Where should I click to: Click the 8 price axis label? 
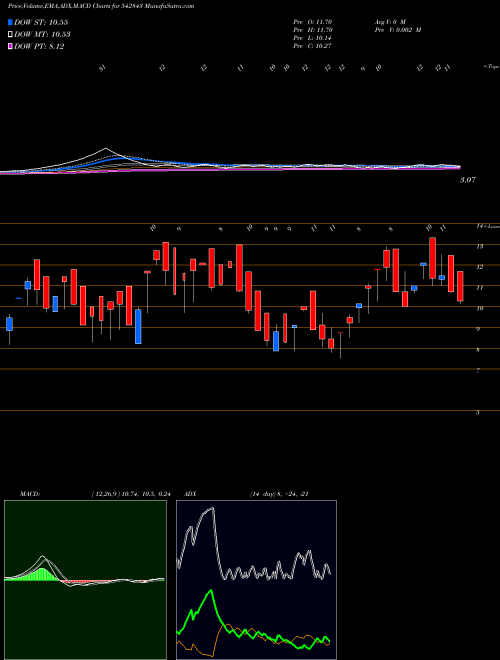478,349
